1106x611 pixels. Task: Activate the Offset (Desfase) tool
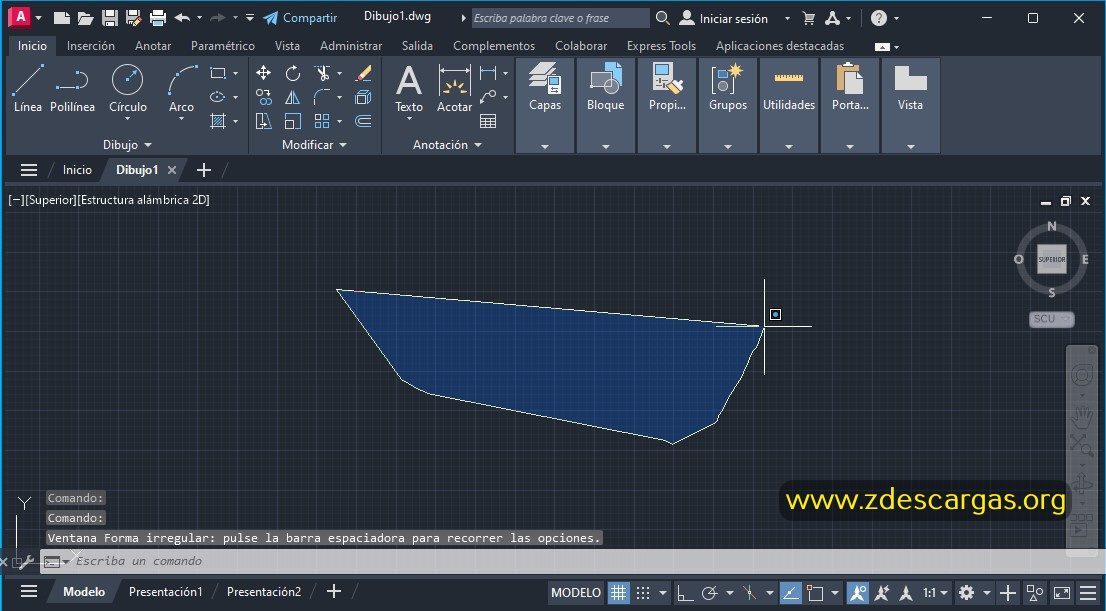click(363, 121)
